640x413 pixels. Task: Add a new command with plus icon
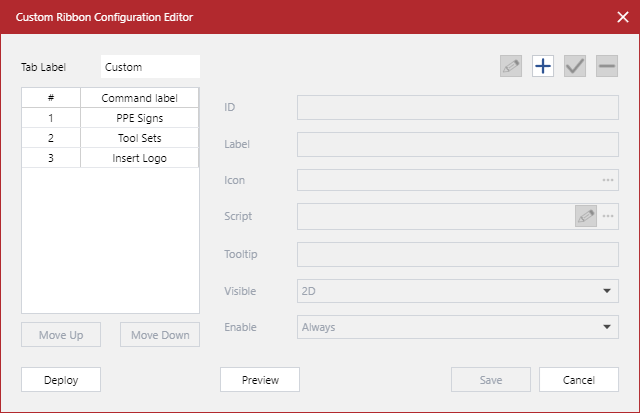[x=542, y=66]
